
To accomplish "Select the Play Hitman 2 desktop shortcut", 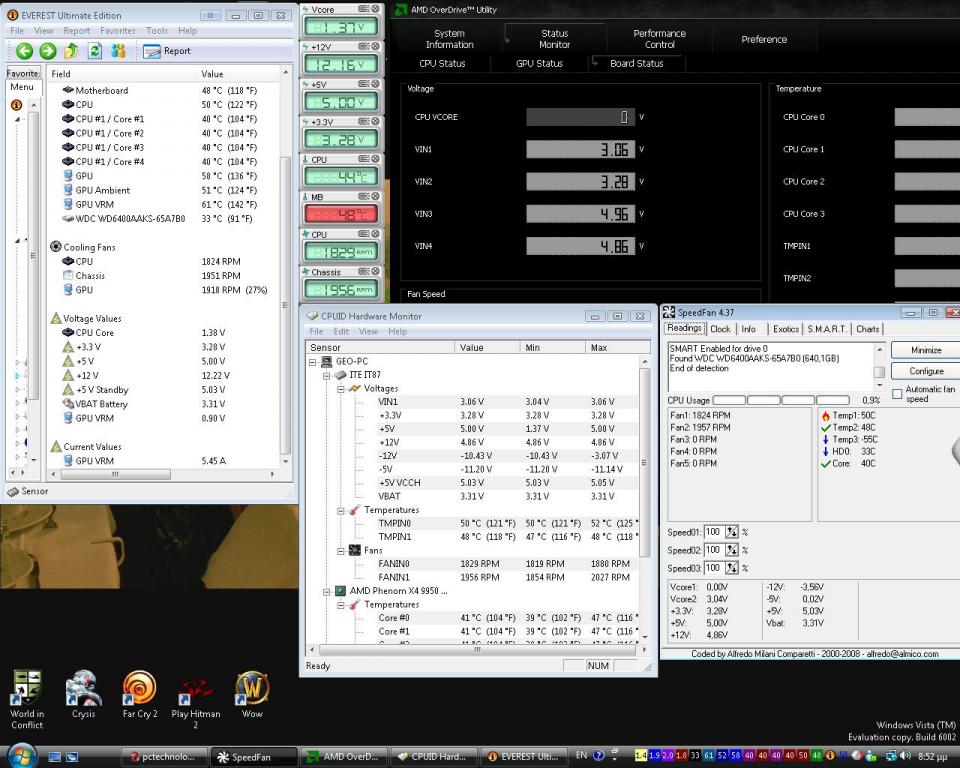I will tap(196, 699).
